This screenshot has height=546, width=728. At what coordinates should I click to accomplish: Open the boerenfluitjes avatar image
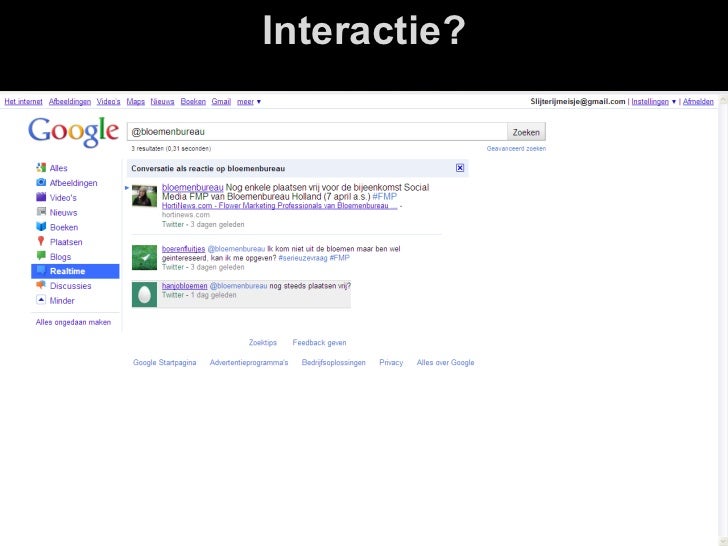(x=144, y=258)
